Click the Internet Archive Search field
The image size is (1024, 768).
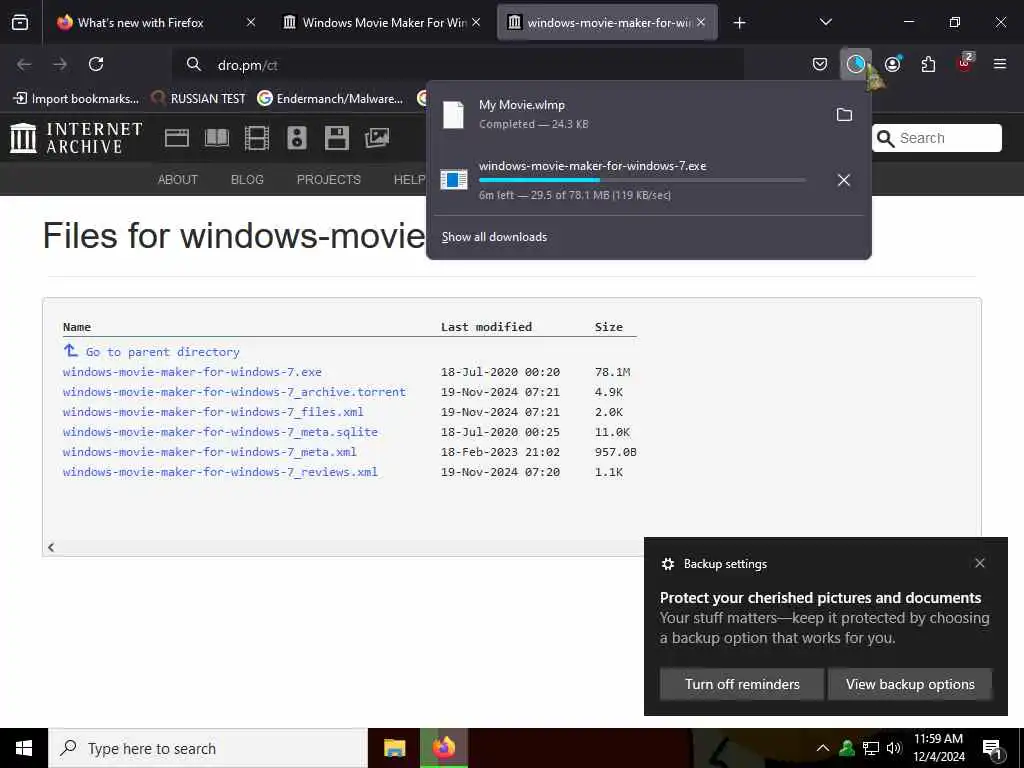(936, 138)
